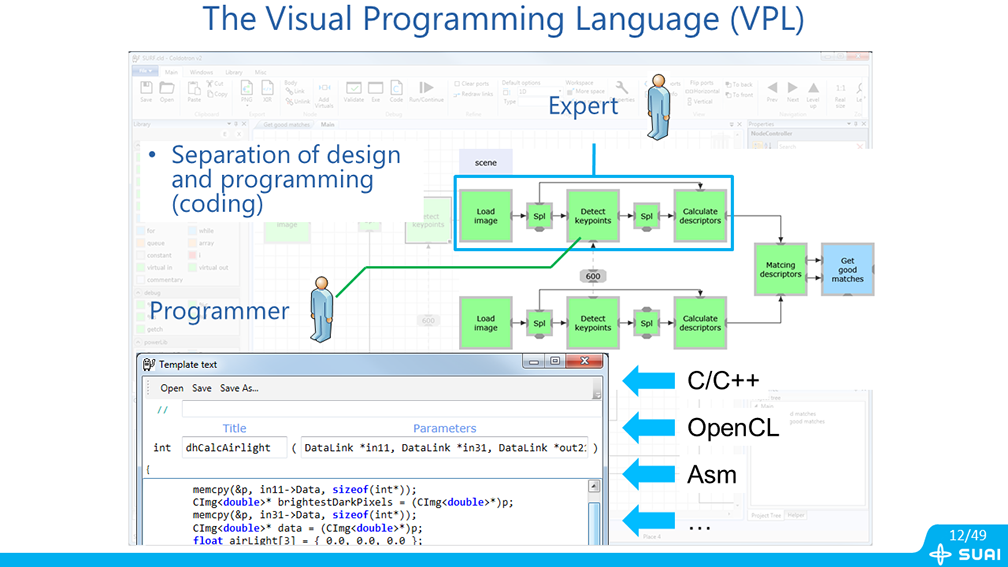Click the Code icon in the Debug group

(396, 89)
